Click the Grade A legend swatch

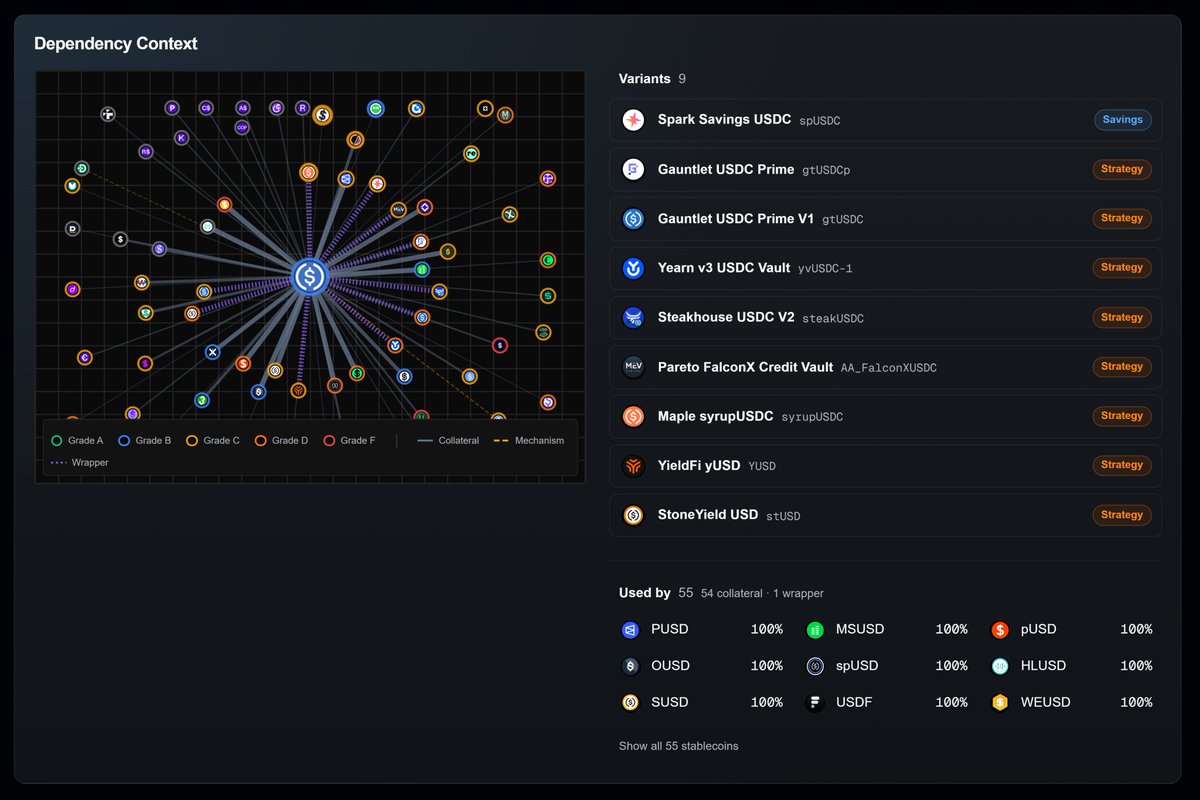tap(57, 440)
